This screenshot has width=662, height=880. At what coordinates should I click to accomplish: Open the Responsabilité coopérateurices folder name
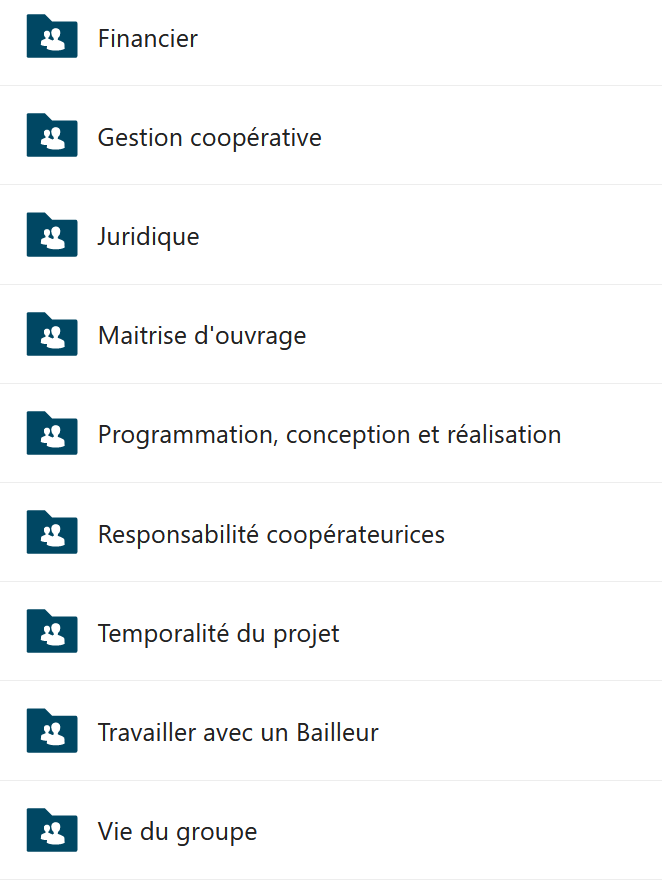click(272, 534)
